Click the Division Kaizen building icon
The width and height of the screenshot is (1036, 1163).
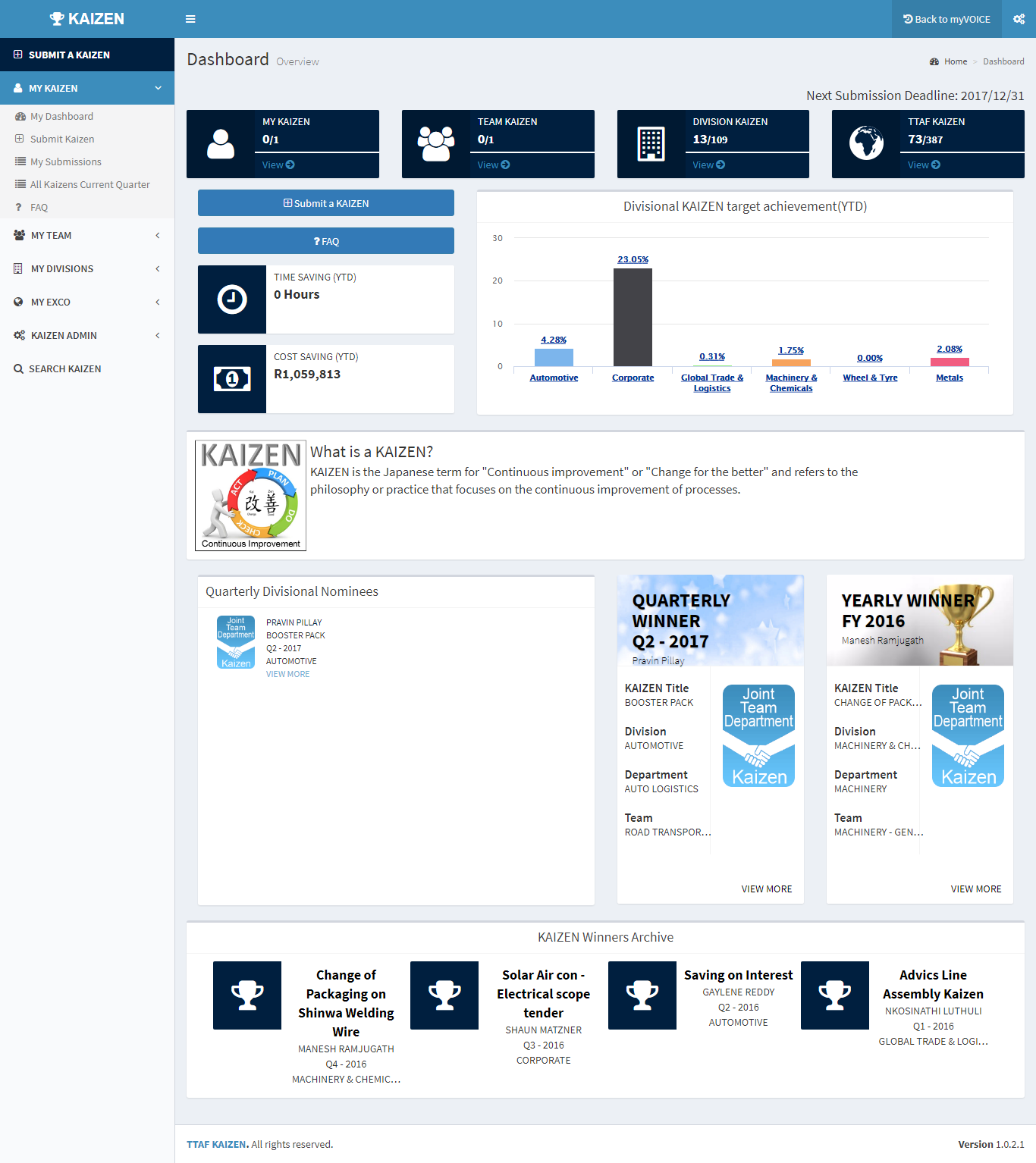click(x=651, y=143)
